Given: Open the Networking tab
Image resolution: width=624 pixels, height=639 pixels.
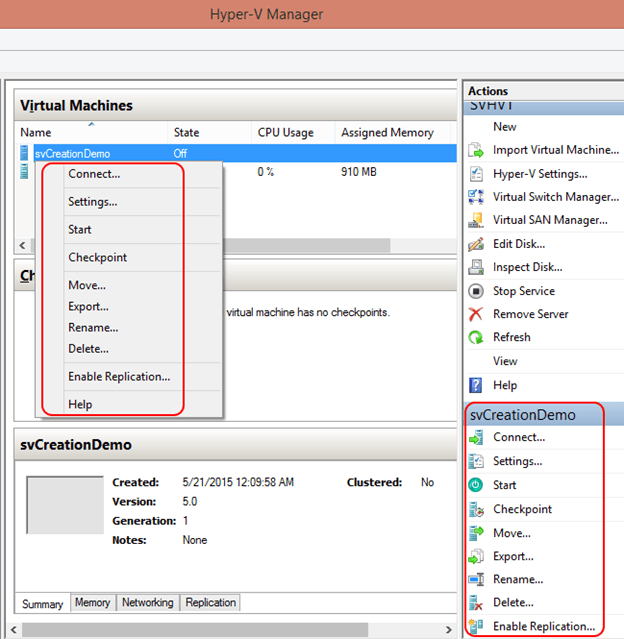Looking at the screenshot, I should click(x=147, y=603).
